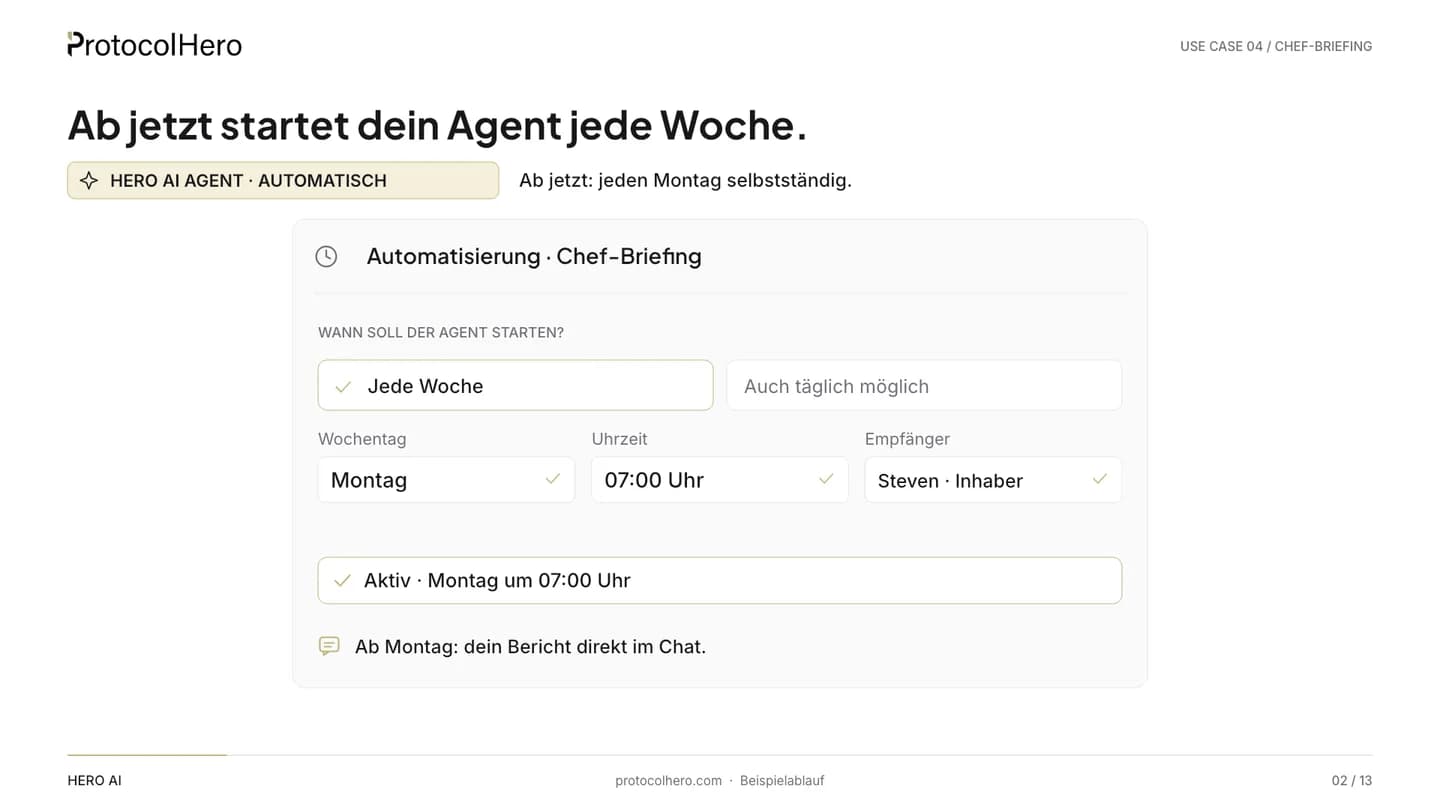This screenshot has height=810, width=1440.
Task: Click the Use Case 04 Chef-Briefing header label
Action: [x=1276, y=46]
